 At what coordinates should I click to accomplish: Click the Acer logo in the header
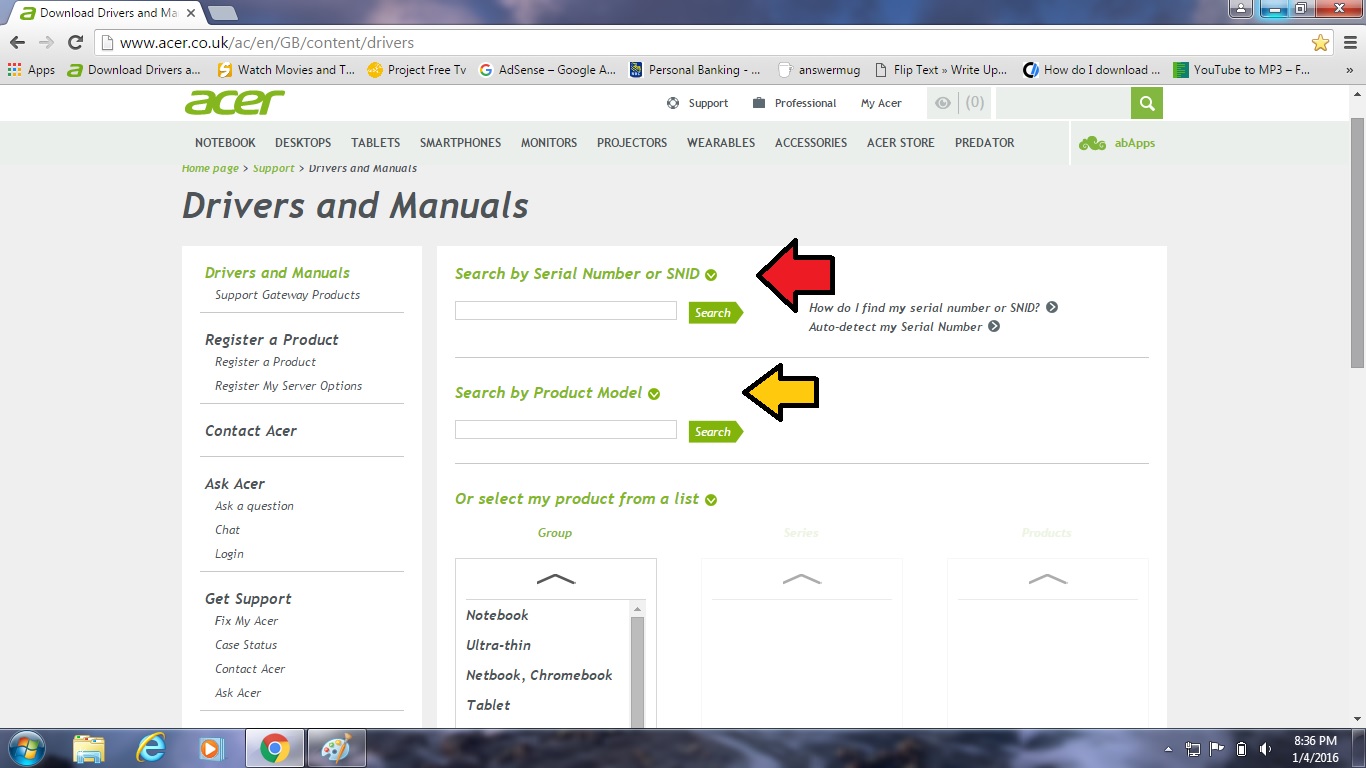(x=235, y=102)
